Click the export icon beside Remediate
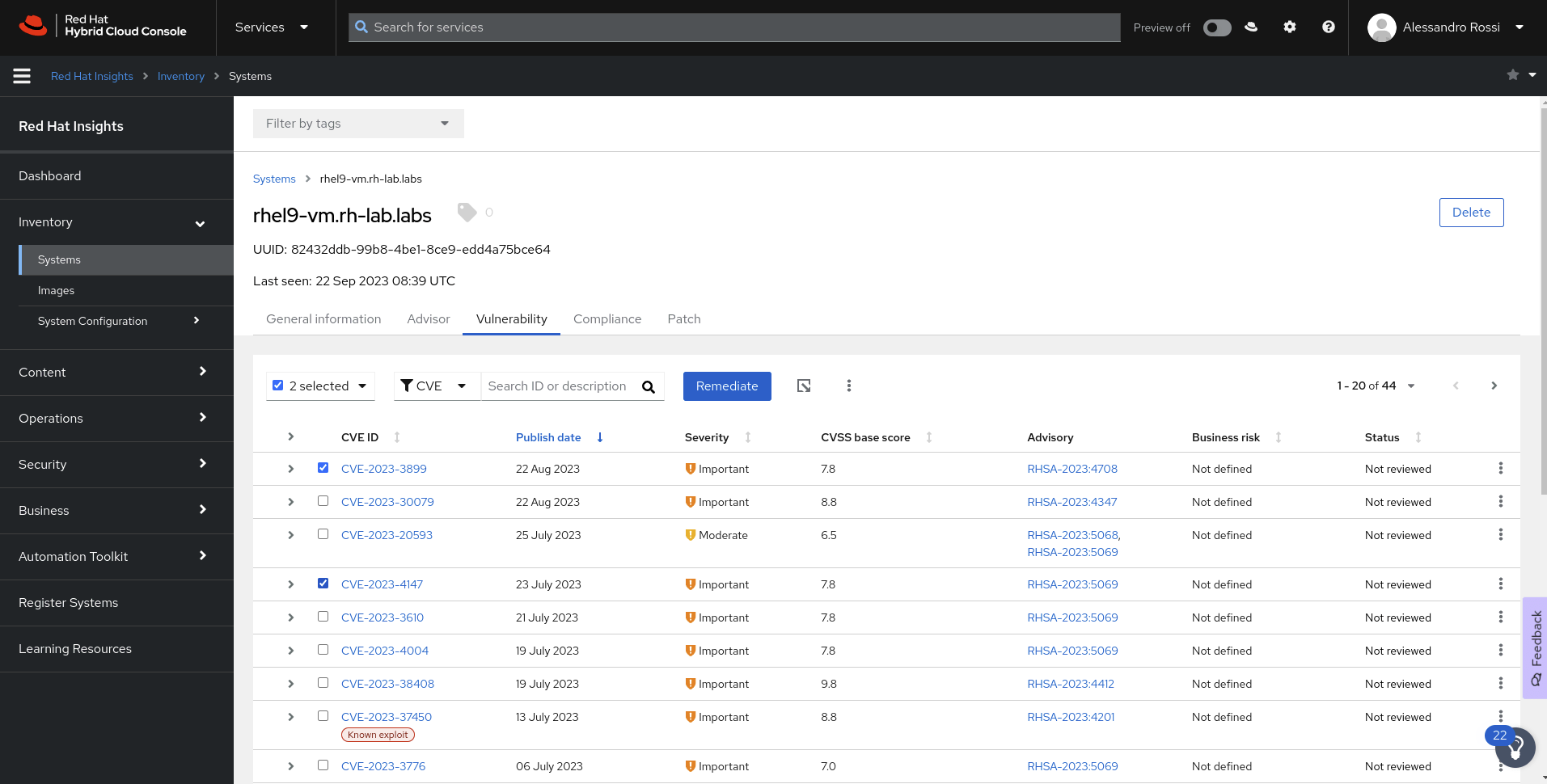1547x784 pixels. [x=804, y=386]
